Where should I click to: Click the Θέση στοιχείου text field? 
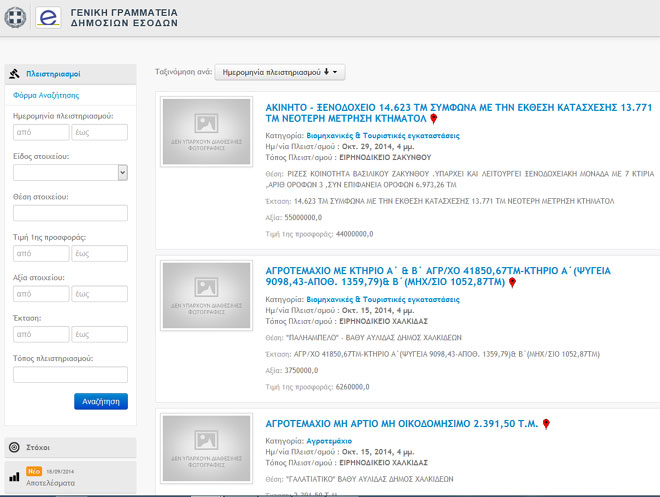[70, 212]
